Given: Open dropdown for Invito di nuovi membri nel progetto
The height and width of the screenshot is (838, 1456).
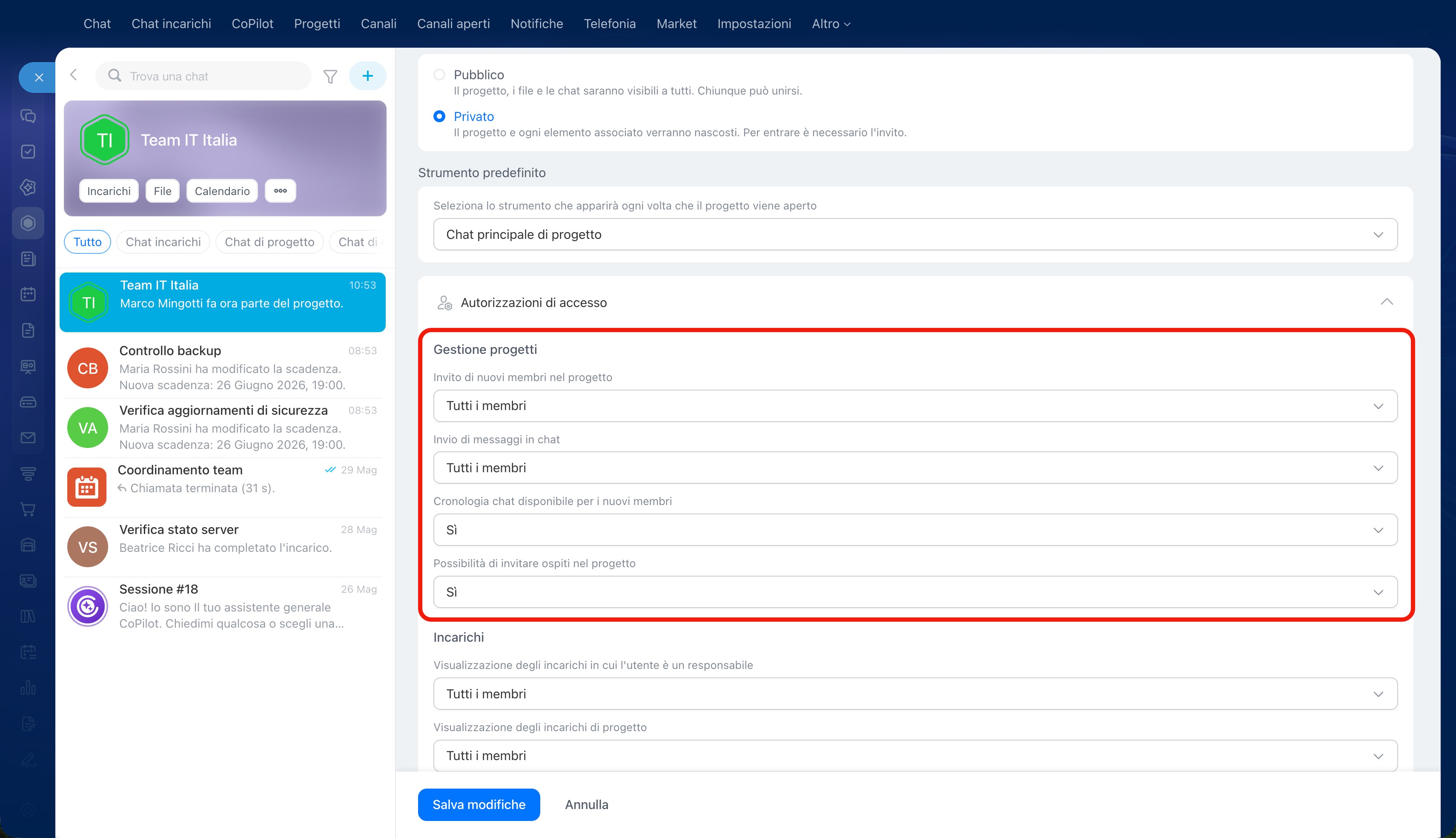Looking at the screenshot, I should 915,406.
